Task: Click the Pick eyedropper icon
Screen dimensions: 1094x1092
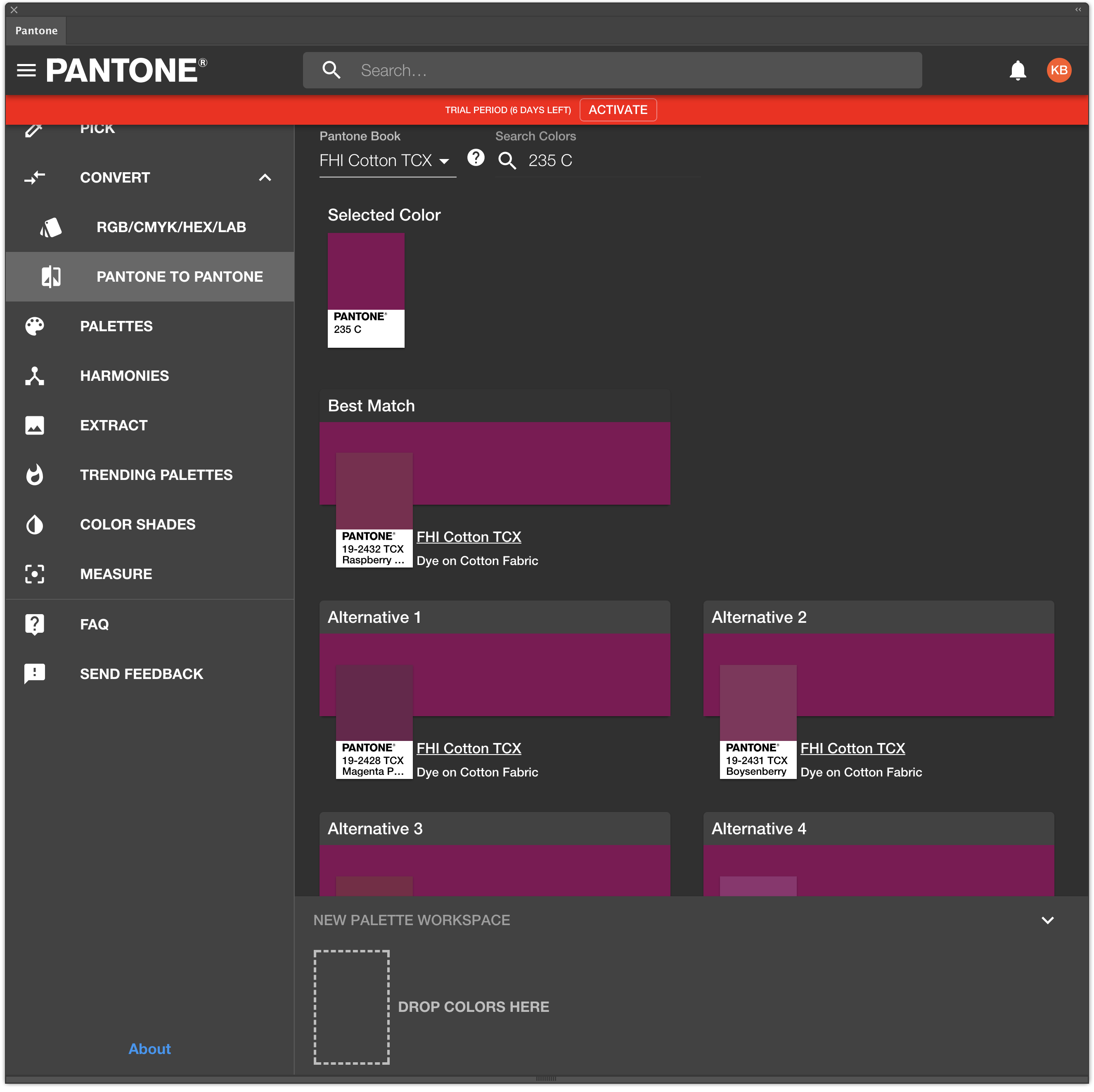Action: (x=34, y=129)
